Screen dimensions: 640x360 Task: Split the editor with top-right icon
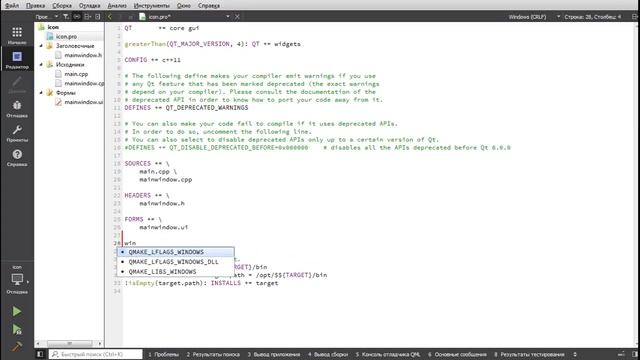[x=634, y=17]
